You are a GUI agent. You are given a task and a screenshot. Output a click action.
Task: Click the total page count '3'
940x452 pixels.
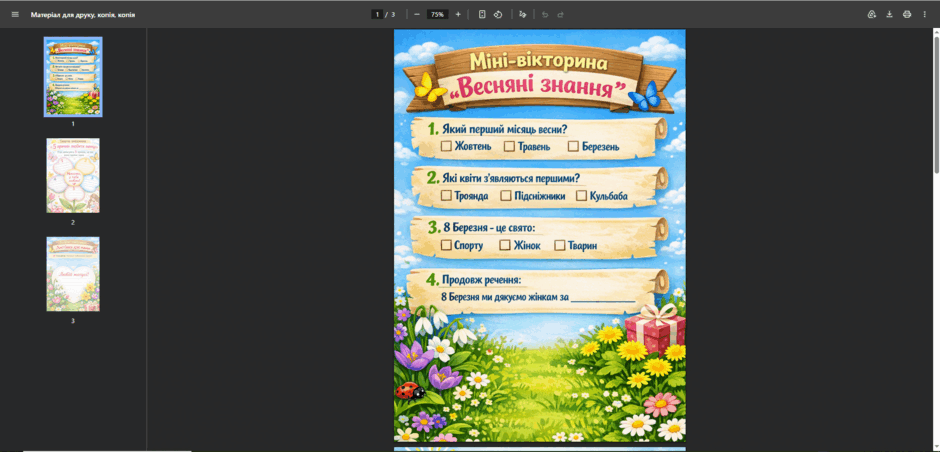pyautogui.click(x=393, y=14)
